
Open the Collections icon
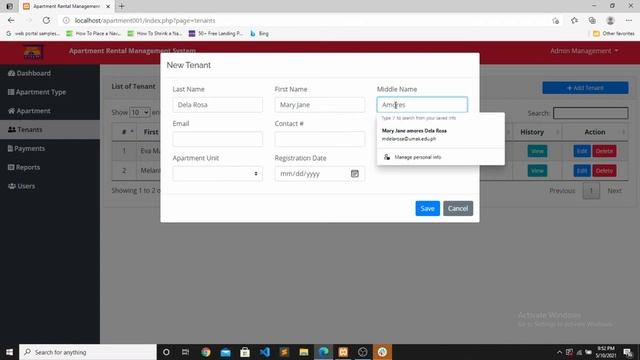click(592, 20)
